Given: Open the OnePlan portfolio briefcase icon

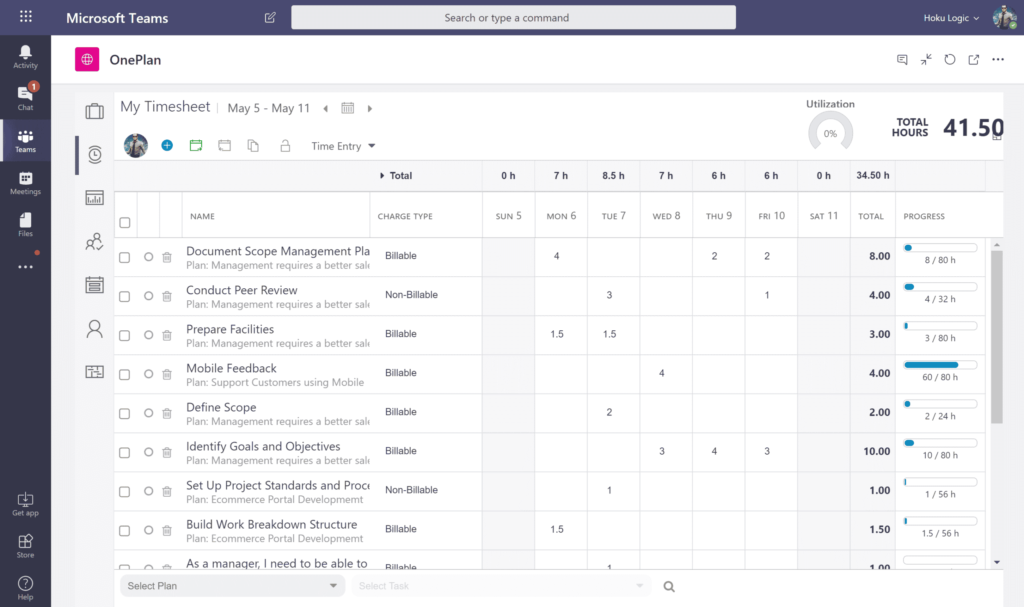Looking at the screenshot, I should [x=95, y=111].
